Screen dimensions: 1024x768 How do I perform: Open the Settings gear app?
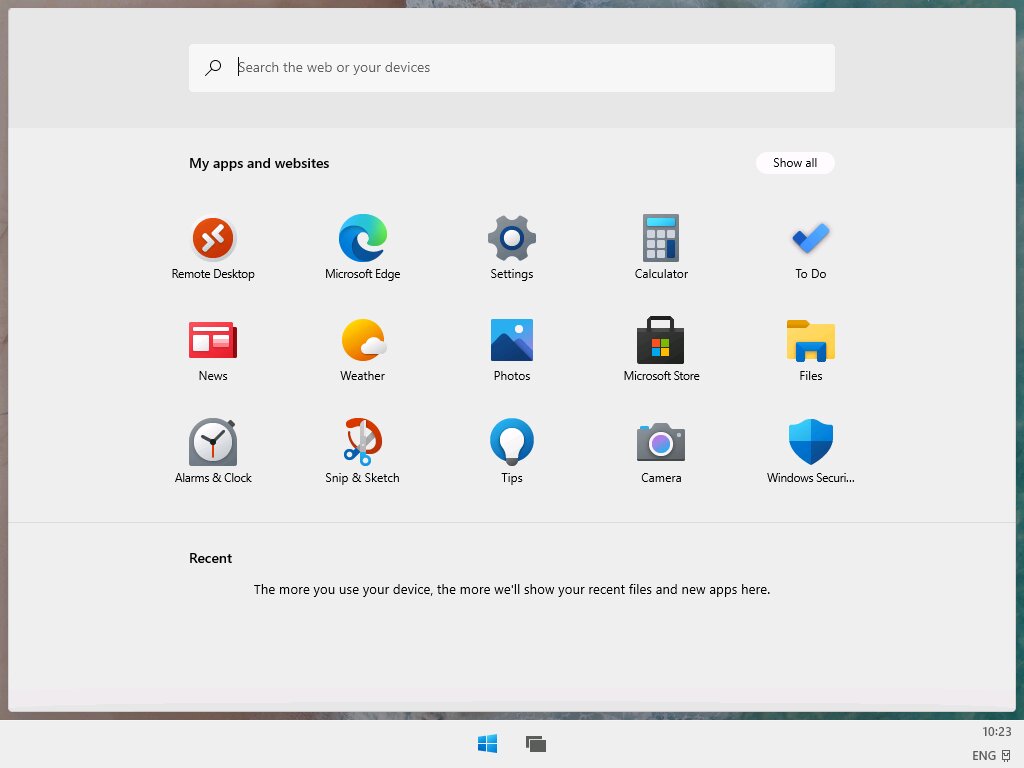511,248
